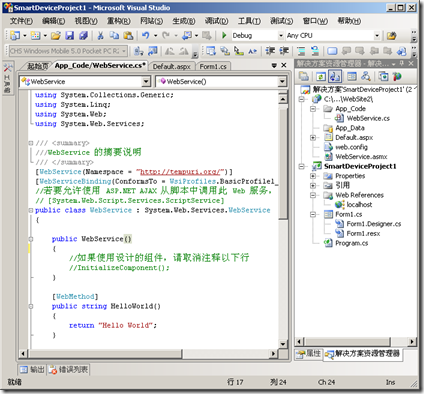Click the Cut scissors icon
The image size is (424, 394).
(100, 35)
